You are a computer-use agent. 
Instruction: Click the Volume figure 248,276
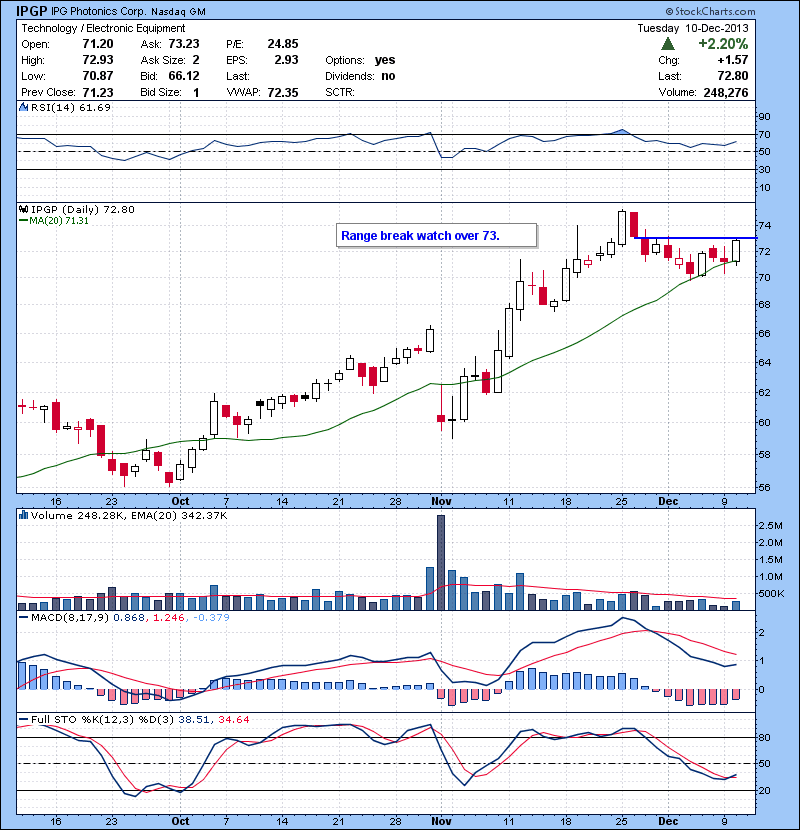[726, 93]
